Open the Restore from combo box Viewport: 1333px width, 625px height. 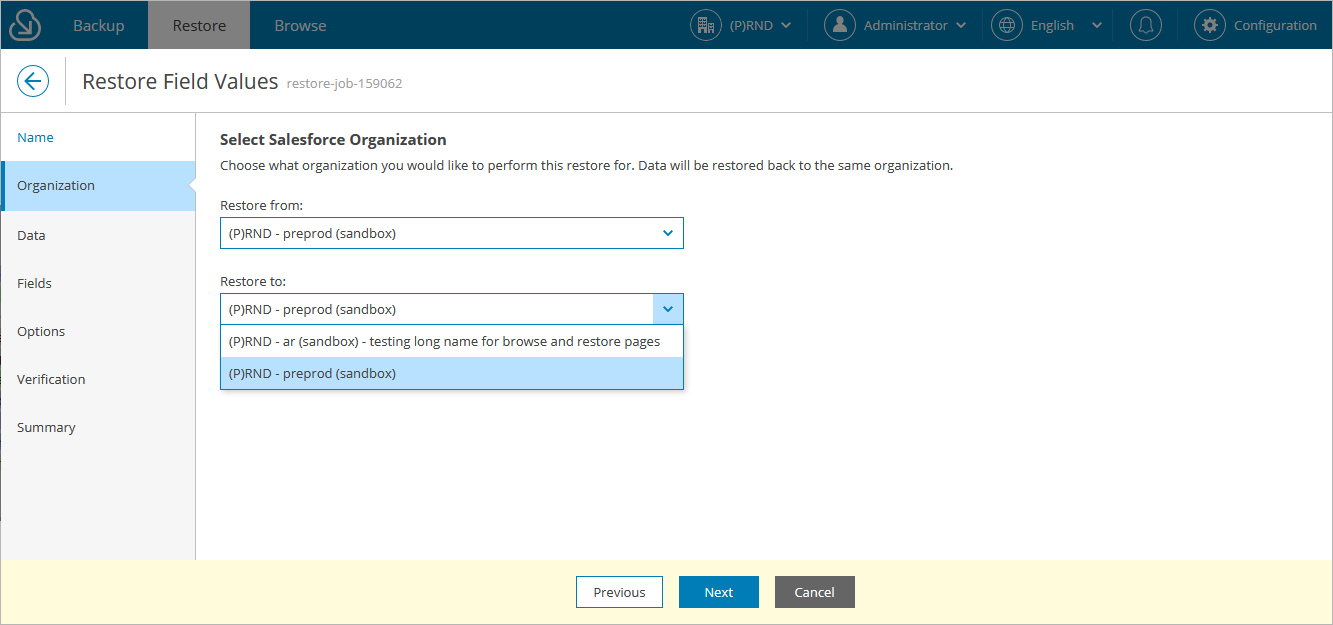452,233
